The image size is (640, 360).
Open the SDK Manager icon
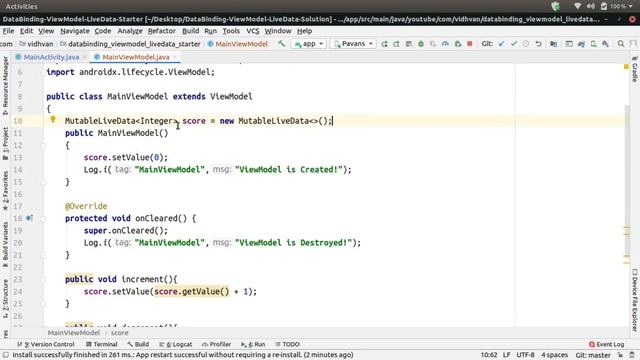tap(606, 44)
